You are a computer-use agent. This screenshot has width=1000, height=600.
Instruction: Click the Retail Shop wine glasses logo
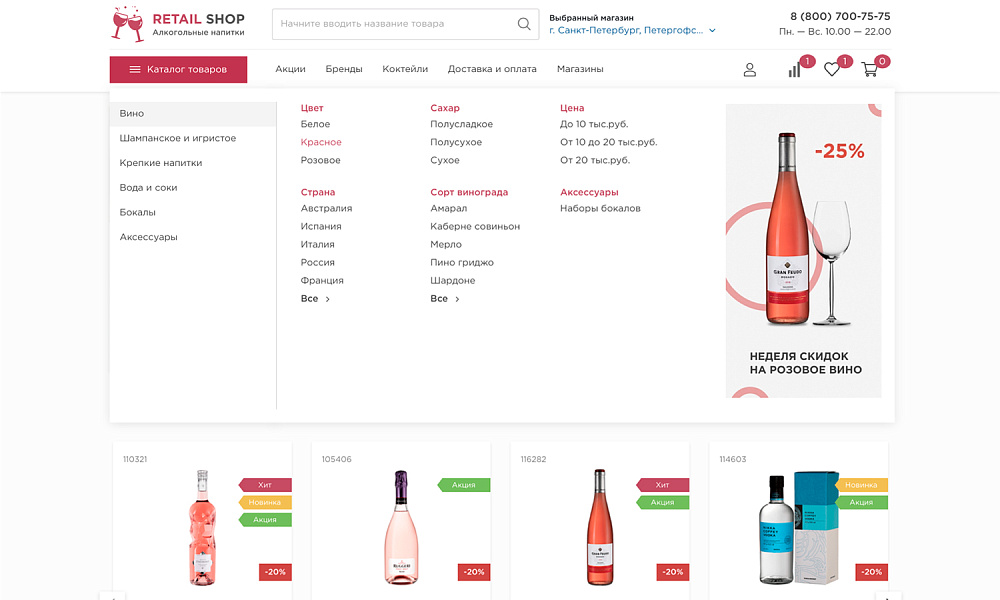128,24
